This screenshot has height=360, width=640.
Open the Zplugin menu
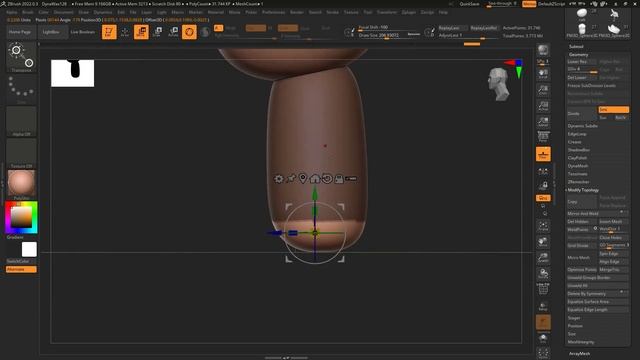(409, 12)
